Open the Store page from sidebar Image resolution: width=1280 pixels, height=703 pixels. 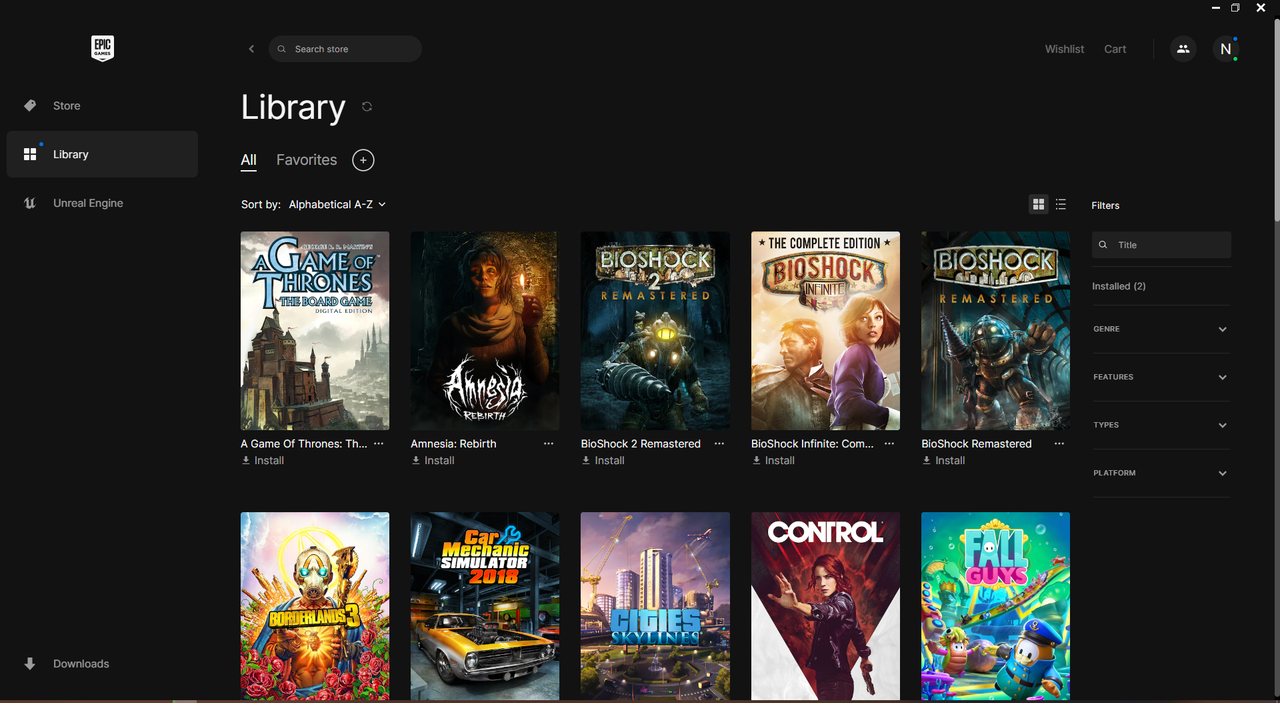tap(102, 105)
